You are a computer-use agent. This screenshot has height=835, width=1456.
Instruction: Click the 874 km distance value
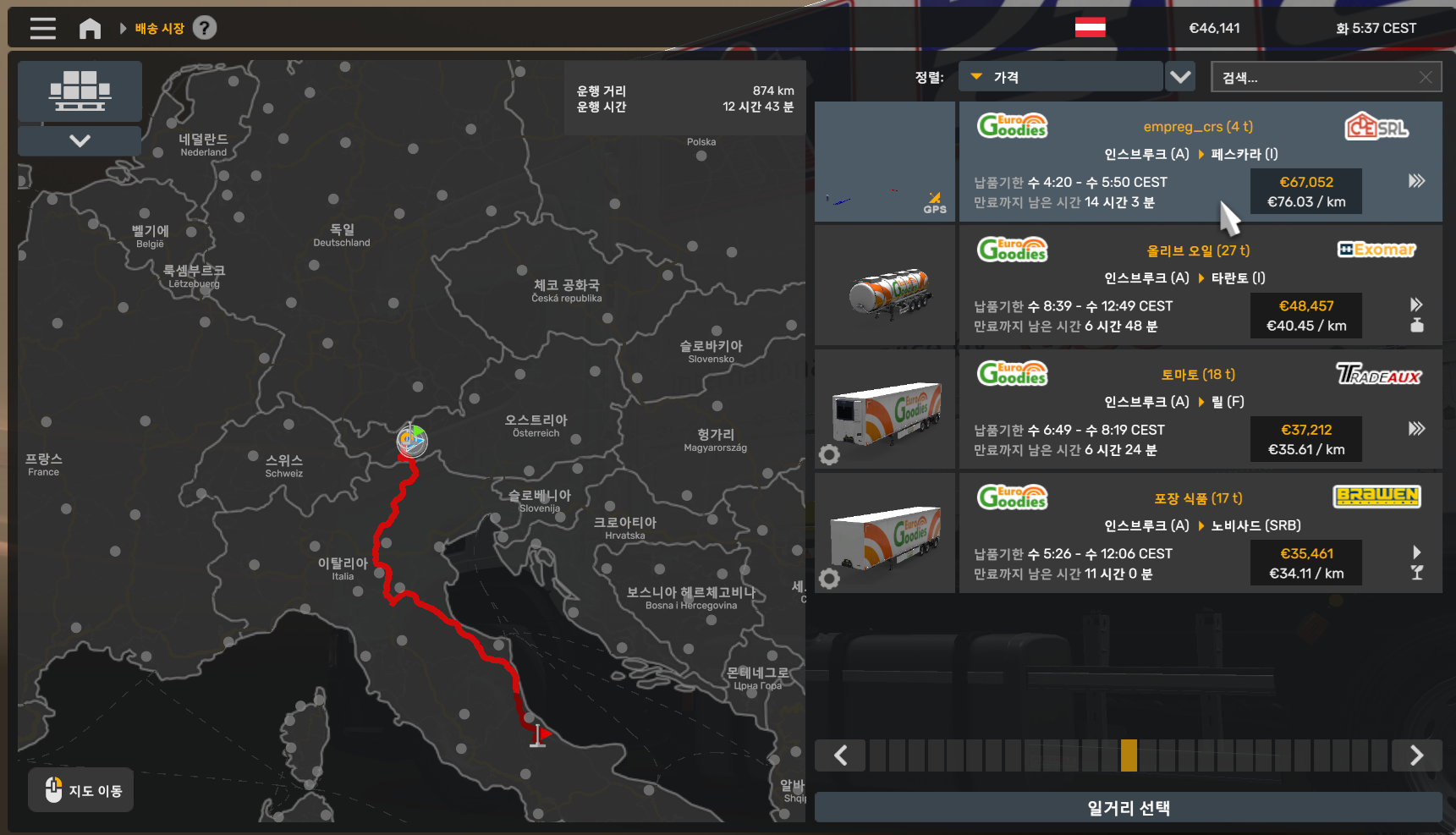point(773,91)
